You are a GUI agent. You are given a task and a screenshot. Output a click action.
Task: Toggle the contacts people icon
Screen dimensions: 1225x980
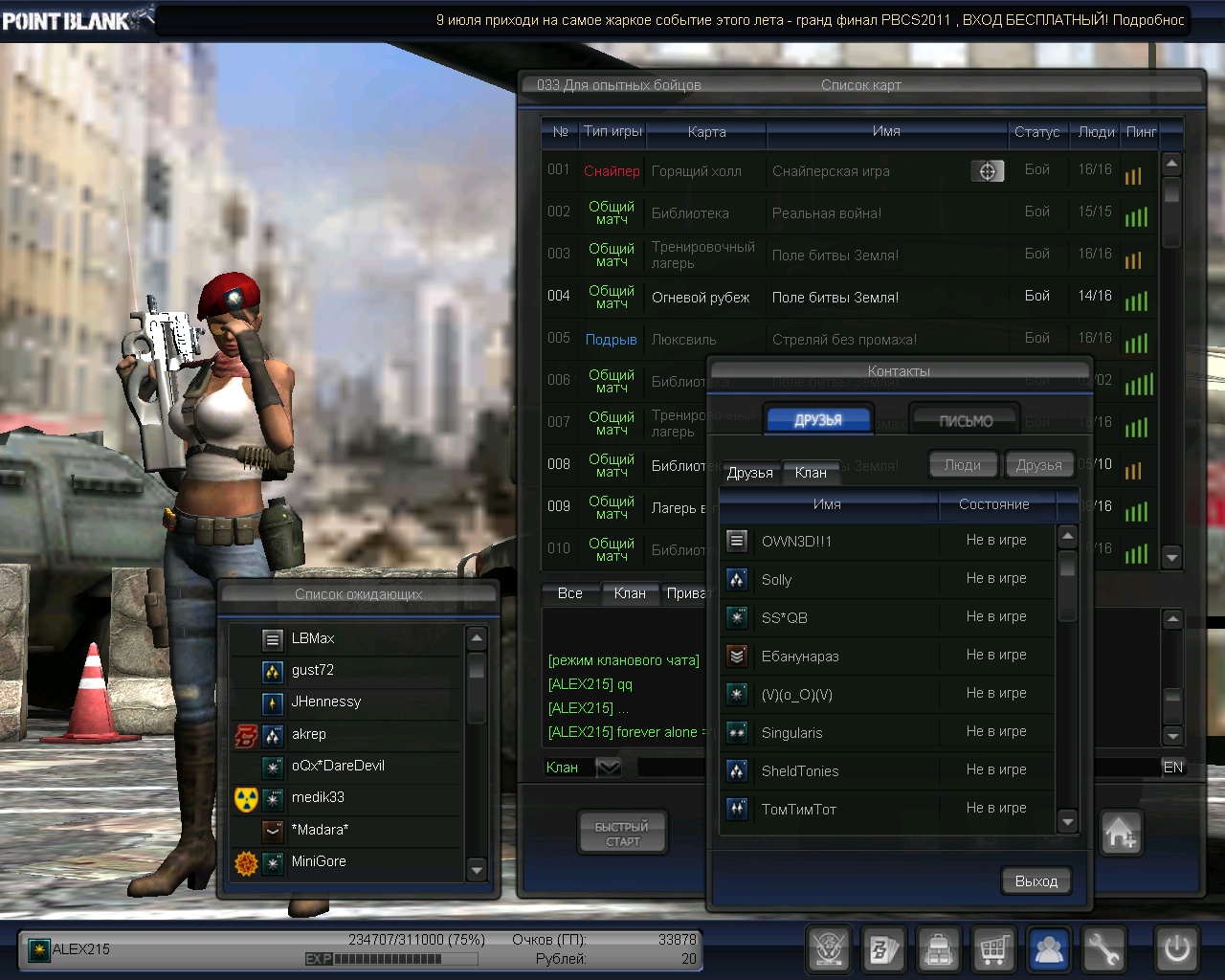pyautogui.click(x=1050, y=949)
